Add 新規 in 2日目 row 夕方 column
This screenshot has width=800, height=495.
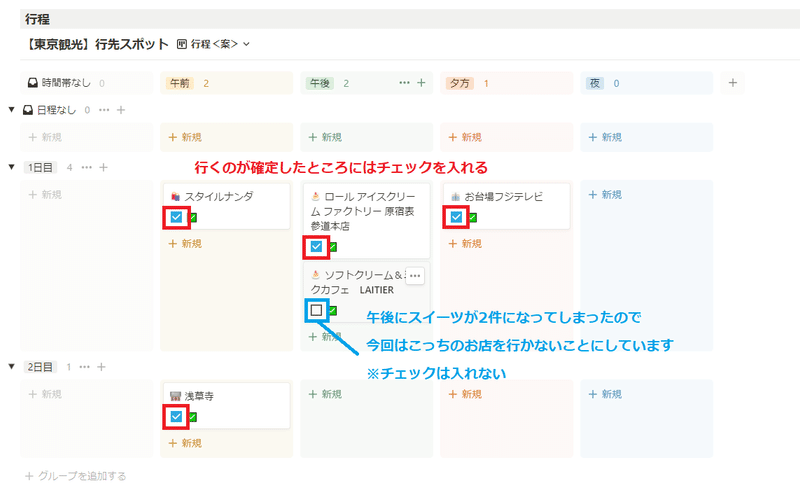[x=465, y=394]
